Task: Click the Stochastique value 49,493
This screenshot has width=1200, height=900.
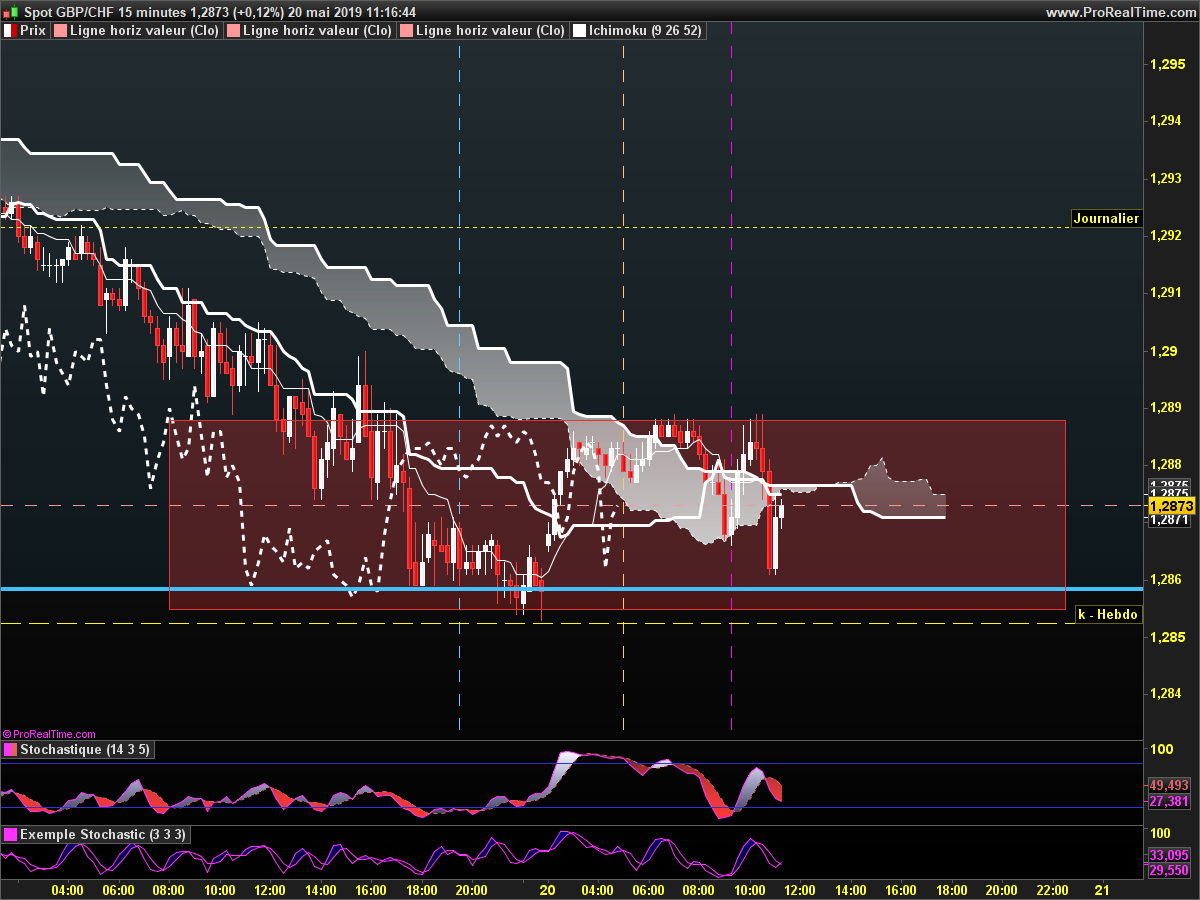Action: pyautogui.click(x=1168, y=786)
